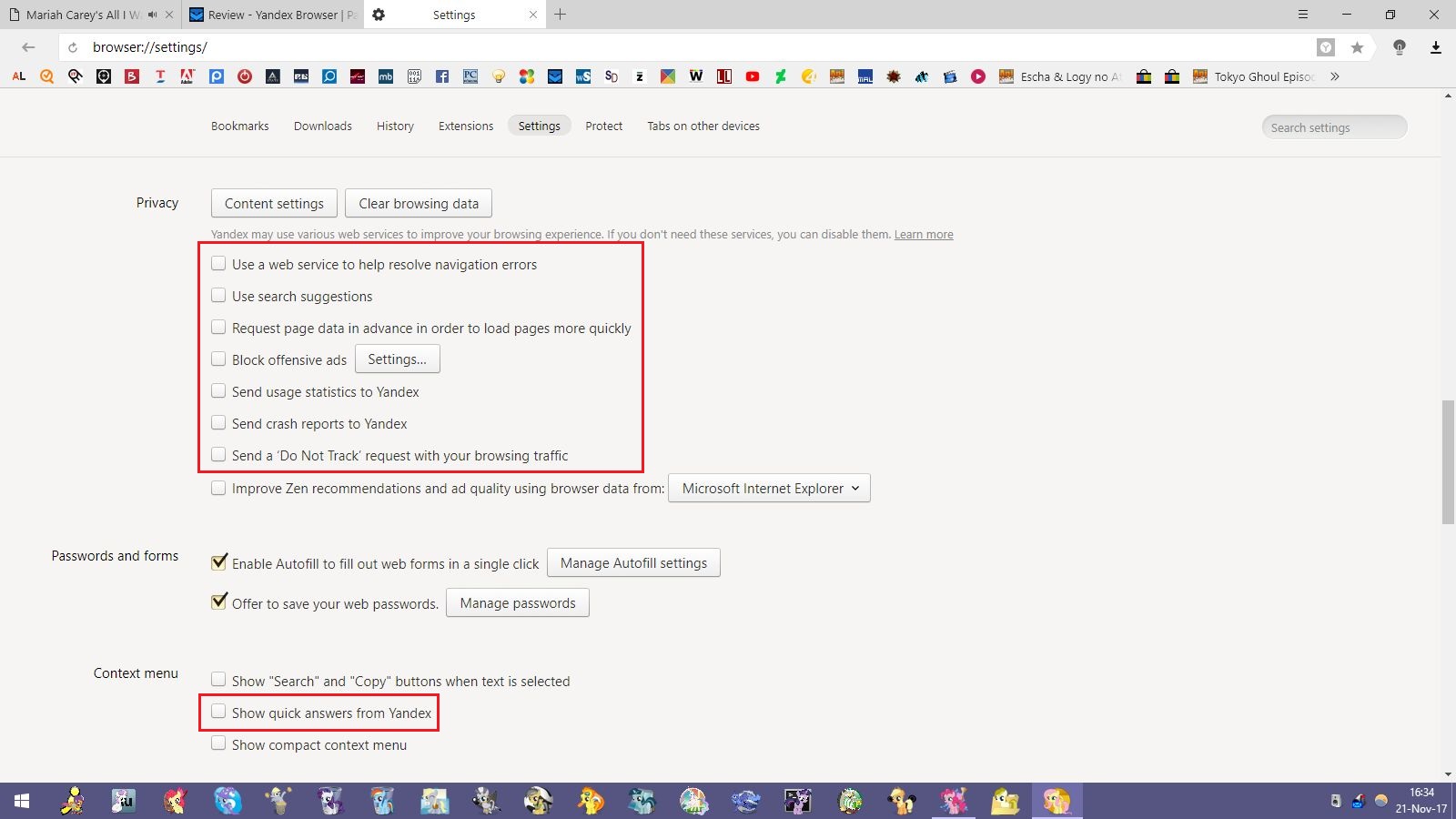Expand the Microsoft Internet Explorer dropdown

coord(770,489)
